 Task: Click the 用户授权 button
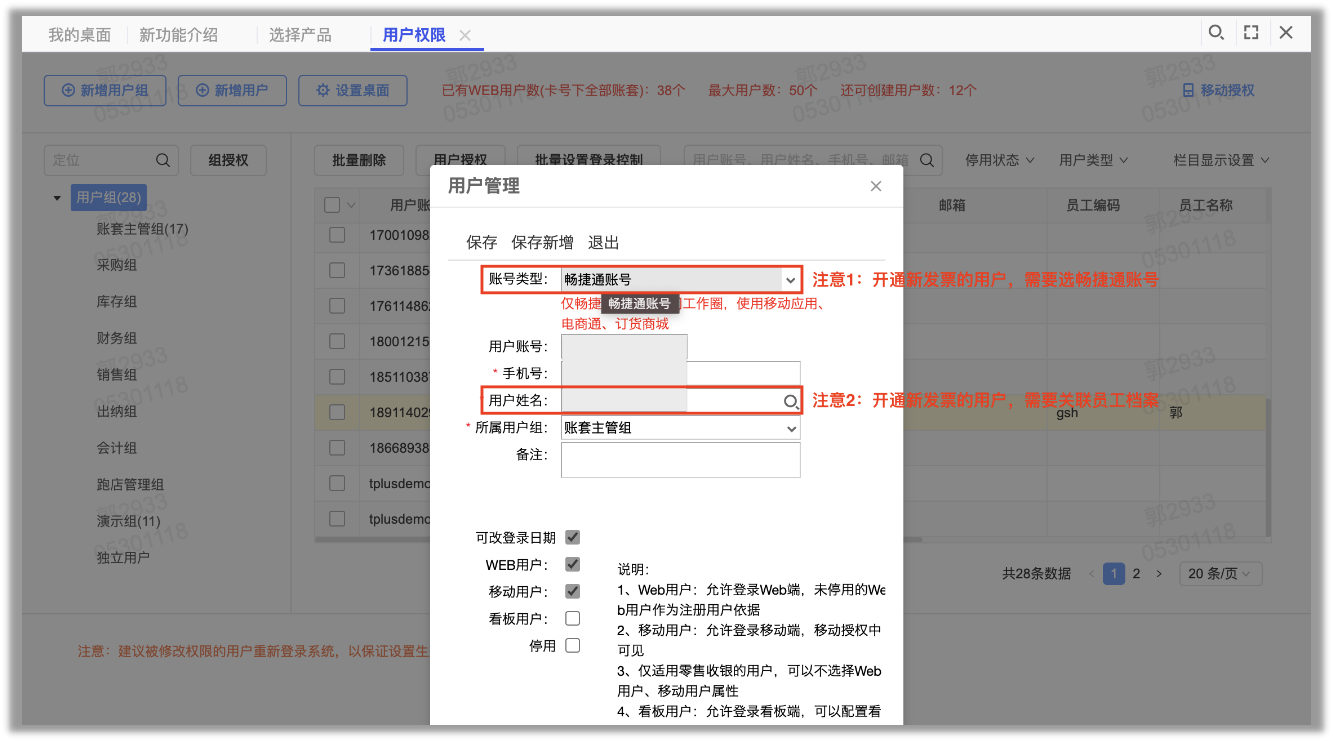(x=460, y=160)
